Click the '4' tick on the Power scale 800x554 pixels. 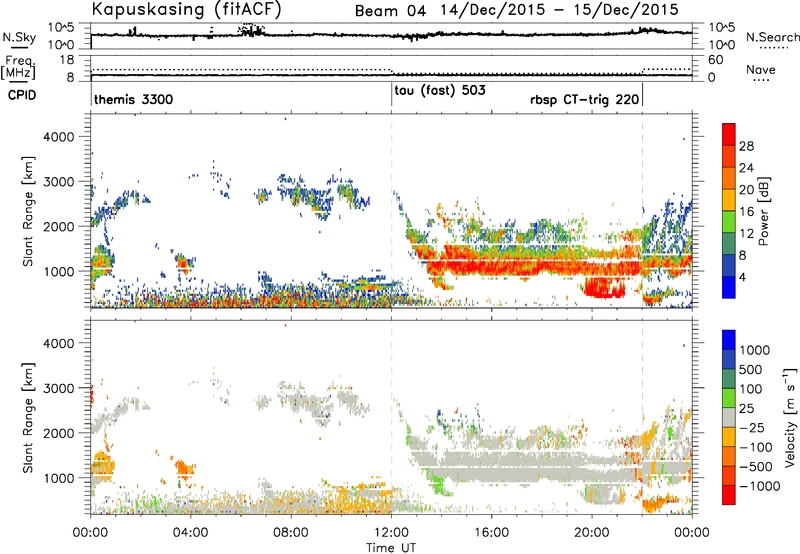click(743, 278)
